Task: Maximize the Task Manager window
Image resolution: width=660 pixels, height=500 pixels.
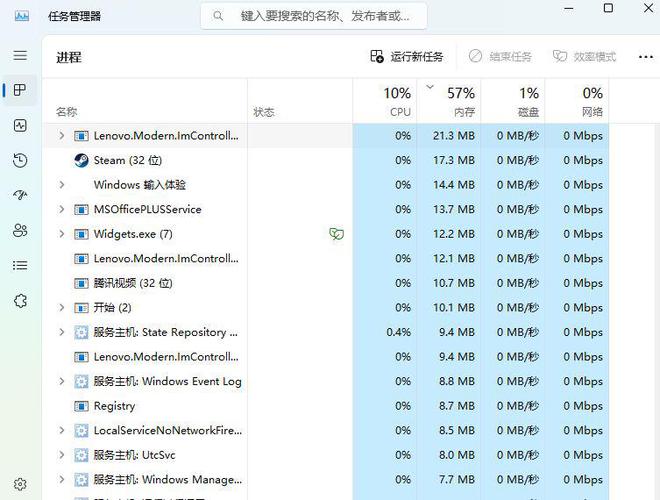Action: 608,8
